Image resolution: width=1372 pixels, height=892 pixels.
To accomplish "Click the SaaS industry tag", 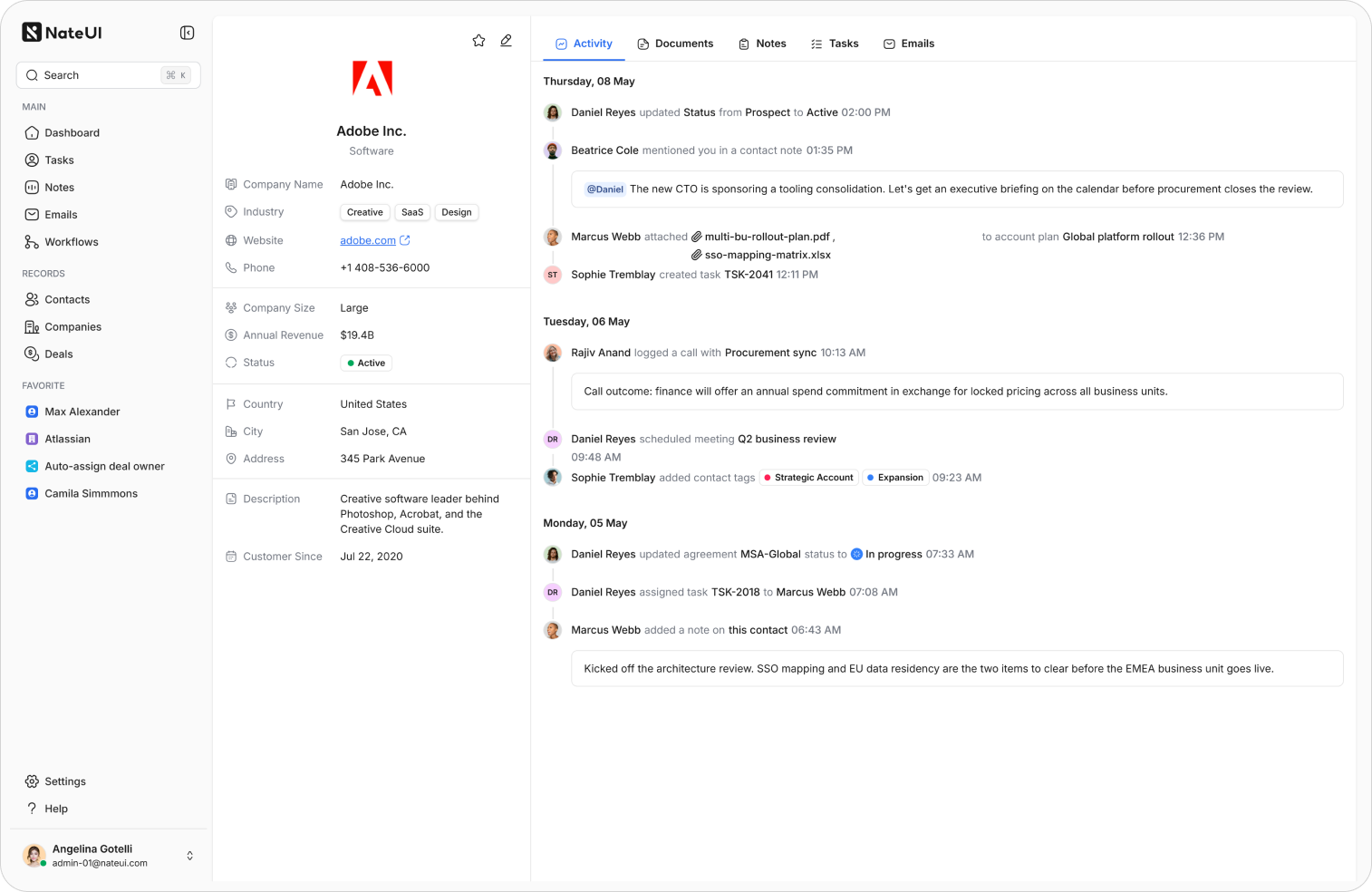I will click(x=412, y=212).
